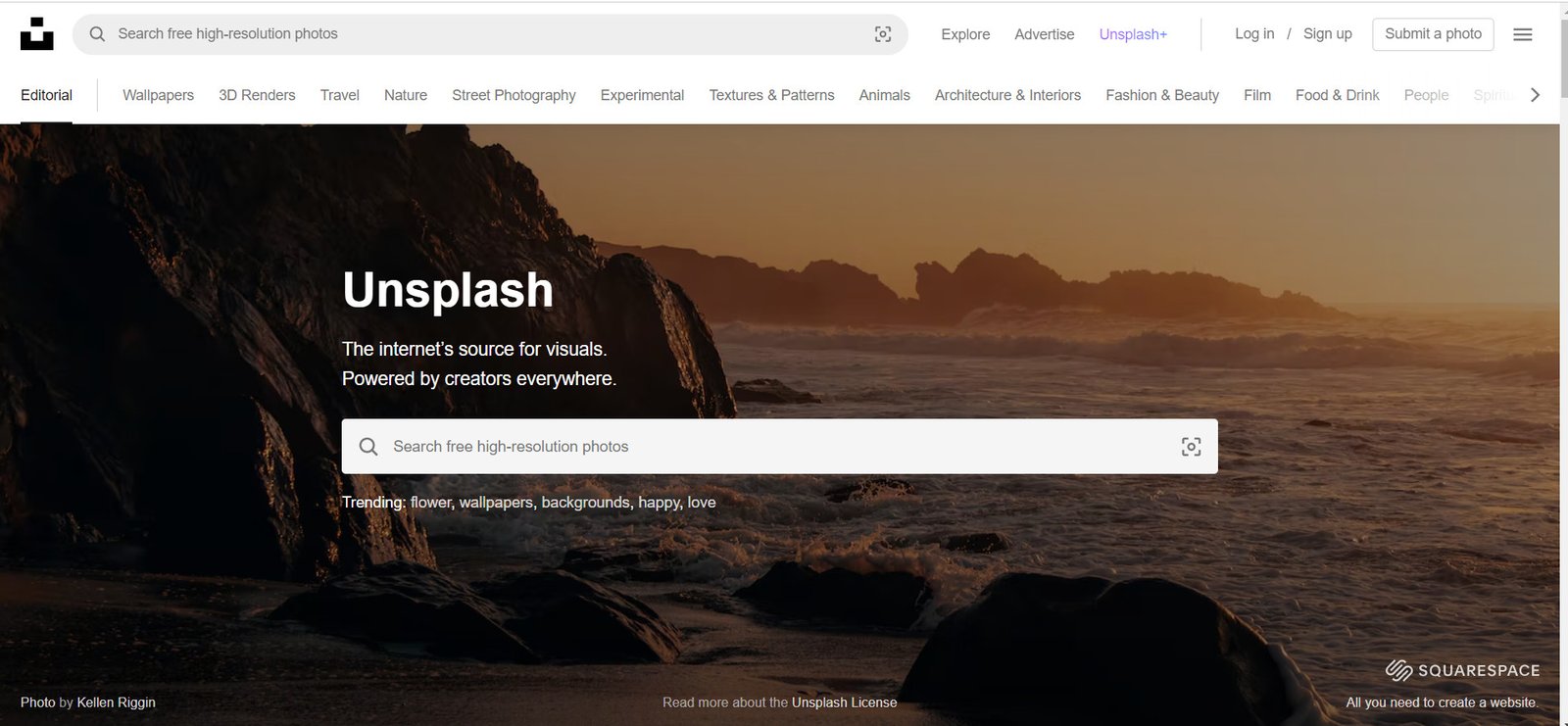Click the magnifier icon in hero search box

(368, 447)
